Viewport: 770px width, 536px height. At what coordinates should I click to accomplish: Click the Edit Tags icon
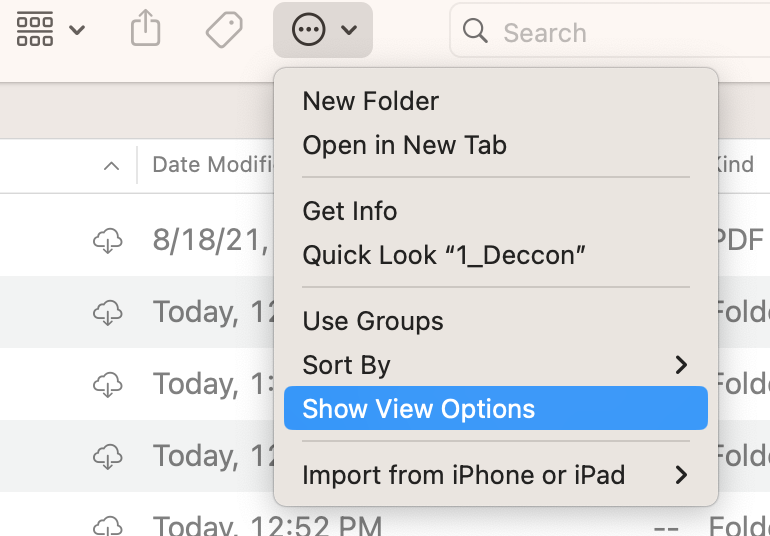(x=224, y=30)
